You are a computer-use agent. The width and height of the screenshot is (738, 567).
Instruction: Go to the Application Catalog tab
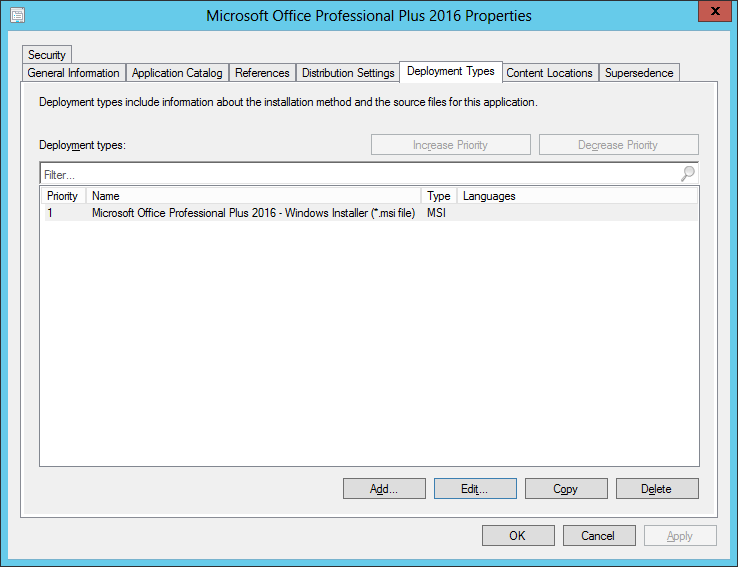point(177,73)
